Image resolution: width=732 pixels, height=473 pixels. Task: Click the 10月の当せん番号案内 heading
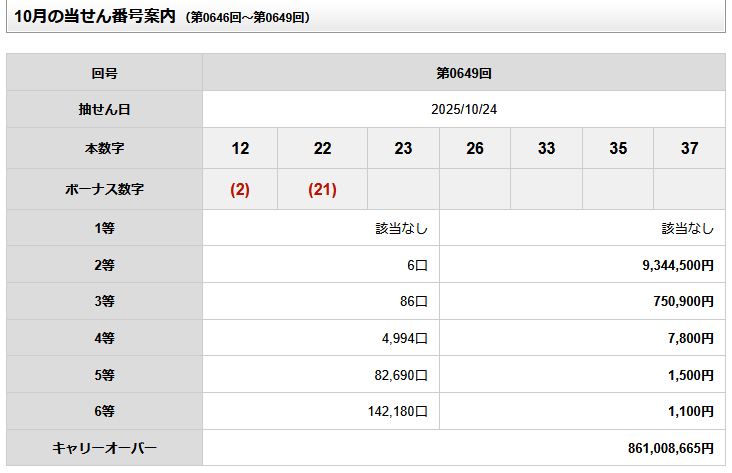click(x=97, y=16)
